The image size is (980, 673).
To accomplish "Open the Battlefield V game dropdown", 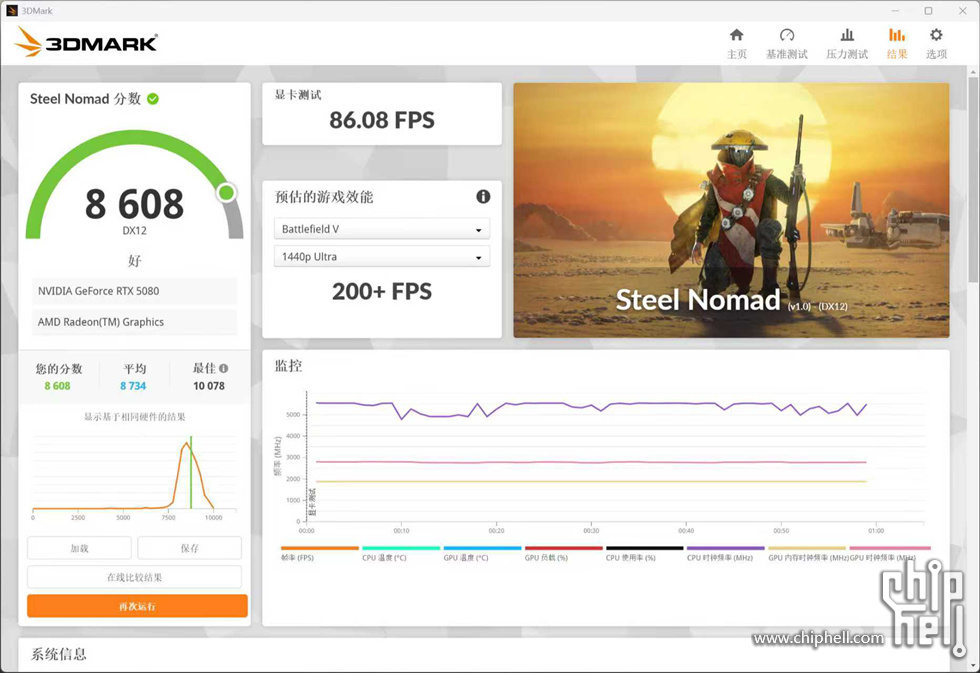I will pyautogui.click(x=382, y=229).
